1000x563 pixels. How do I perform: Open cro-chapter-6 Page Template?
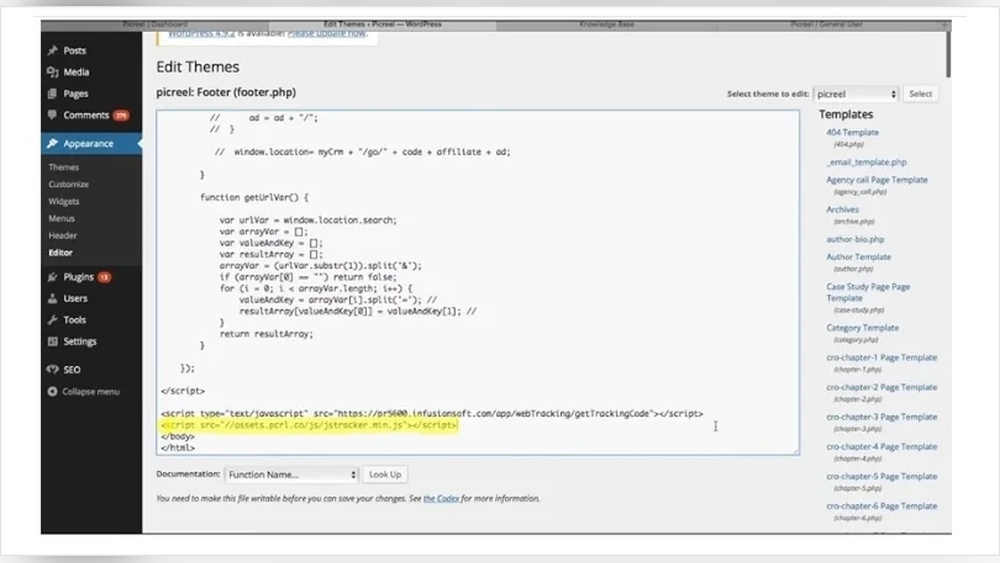(x=881, y=506)
